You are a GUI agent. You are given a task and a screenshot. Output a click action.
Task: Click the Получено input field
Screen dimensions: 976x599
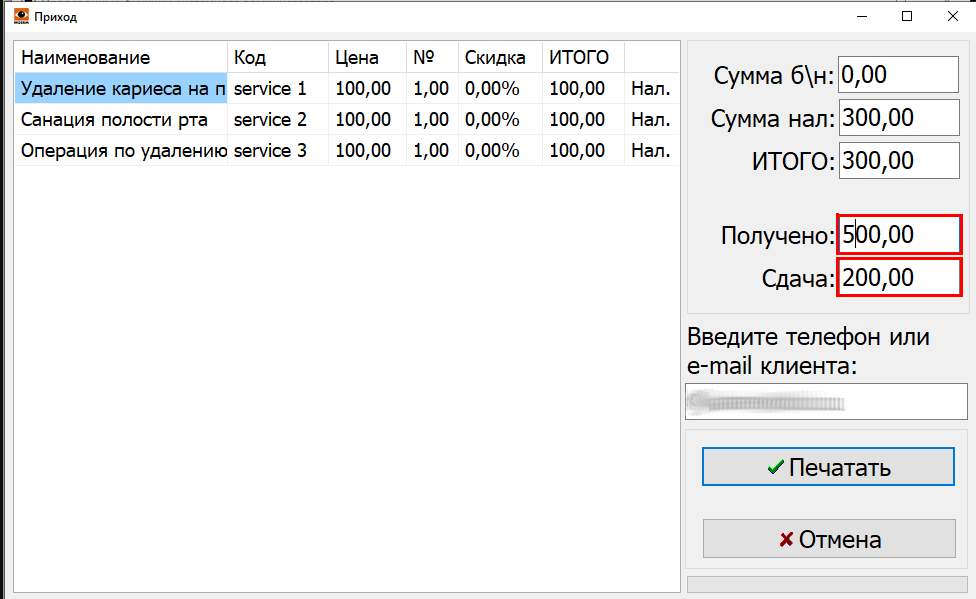pyautogui.click(x=898, y=235)
